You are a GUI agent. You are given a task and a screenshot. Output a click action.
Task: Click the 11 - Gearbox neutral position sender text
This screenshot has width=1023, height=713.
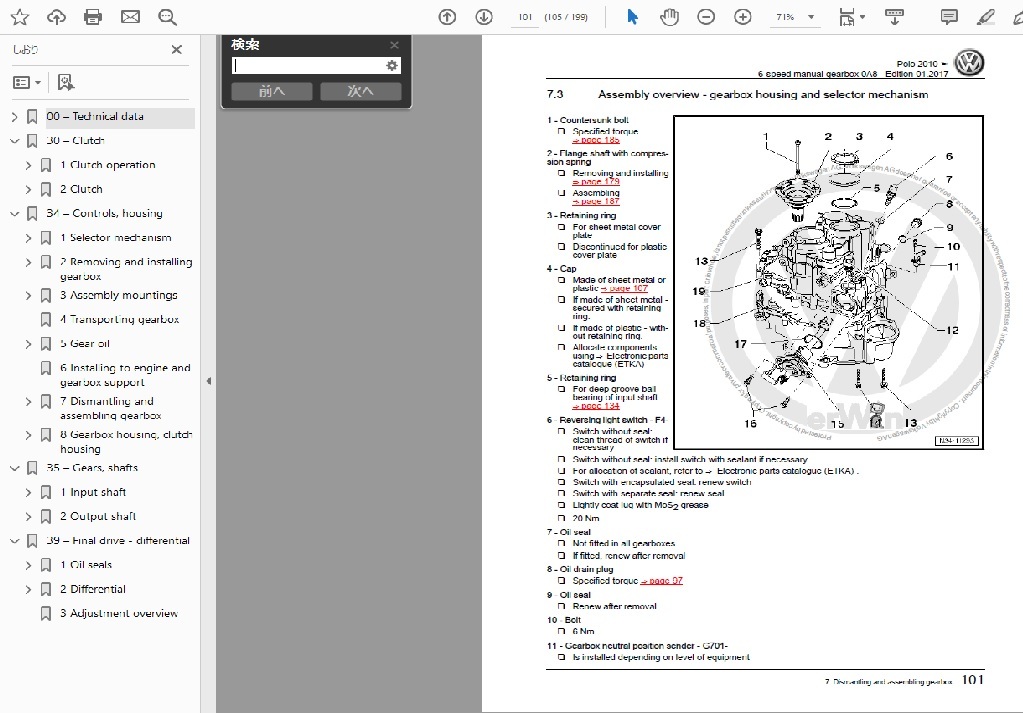click(637, 646)
